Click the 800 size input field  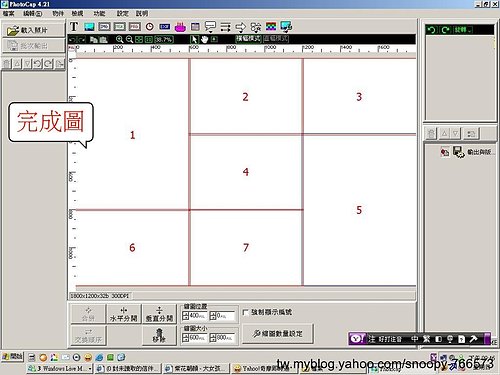point(225,338)
